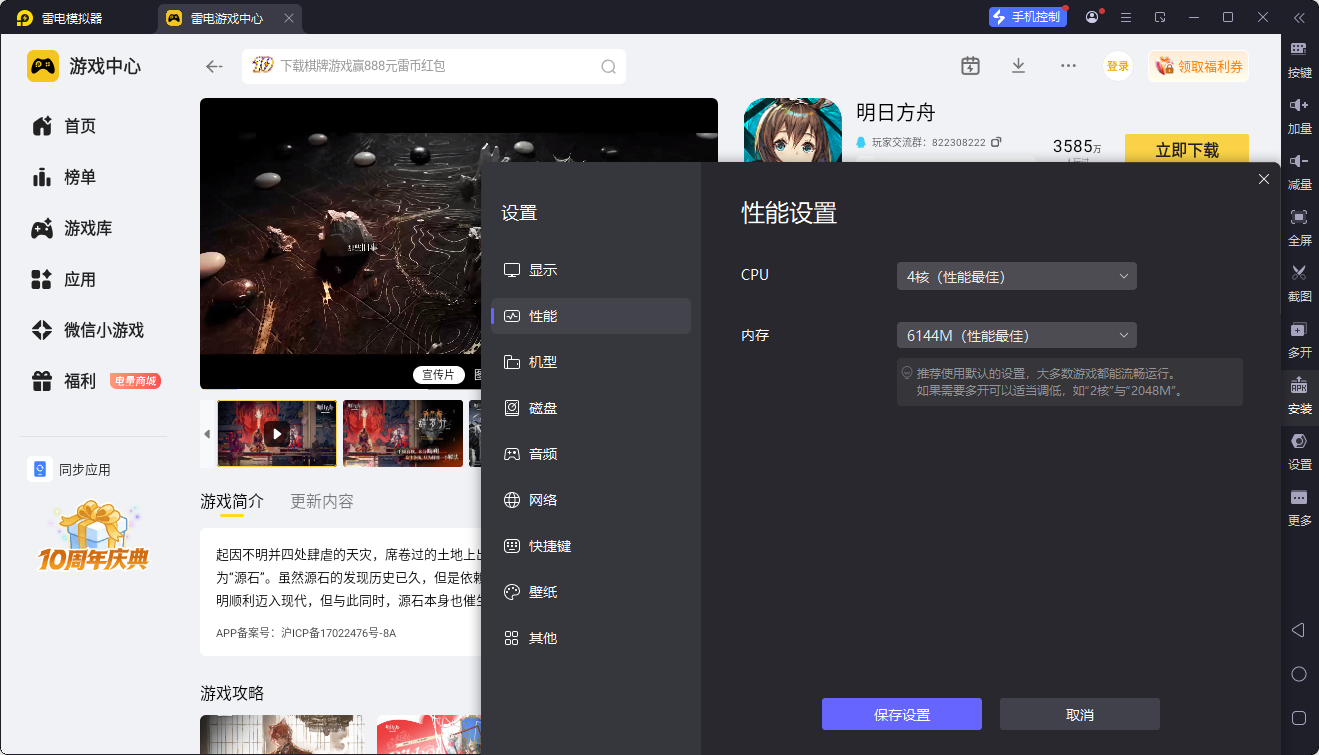Copy the player group number 822308222
This screenshot has height=755, width=1319.
[x=996, y=142]
